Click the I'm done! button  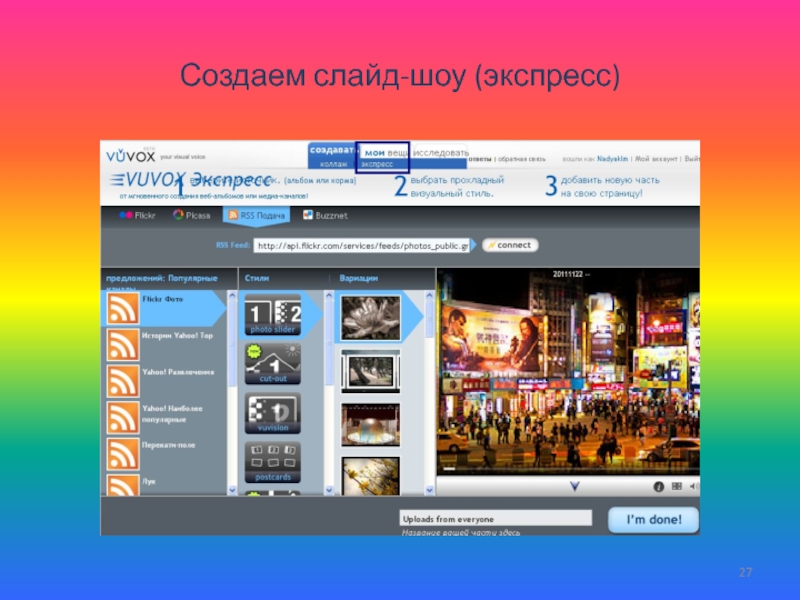click(x=653, y=519)
